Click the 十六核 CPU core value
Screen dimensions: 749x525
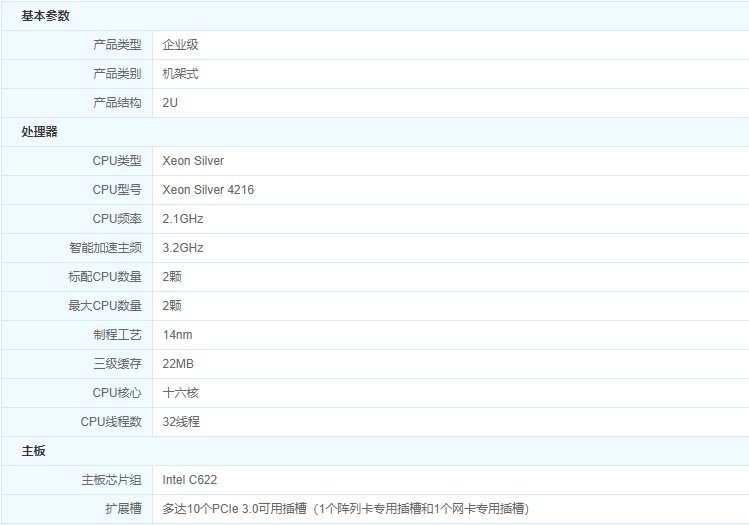click(181, 393)
